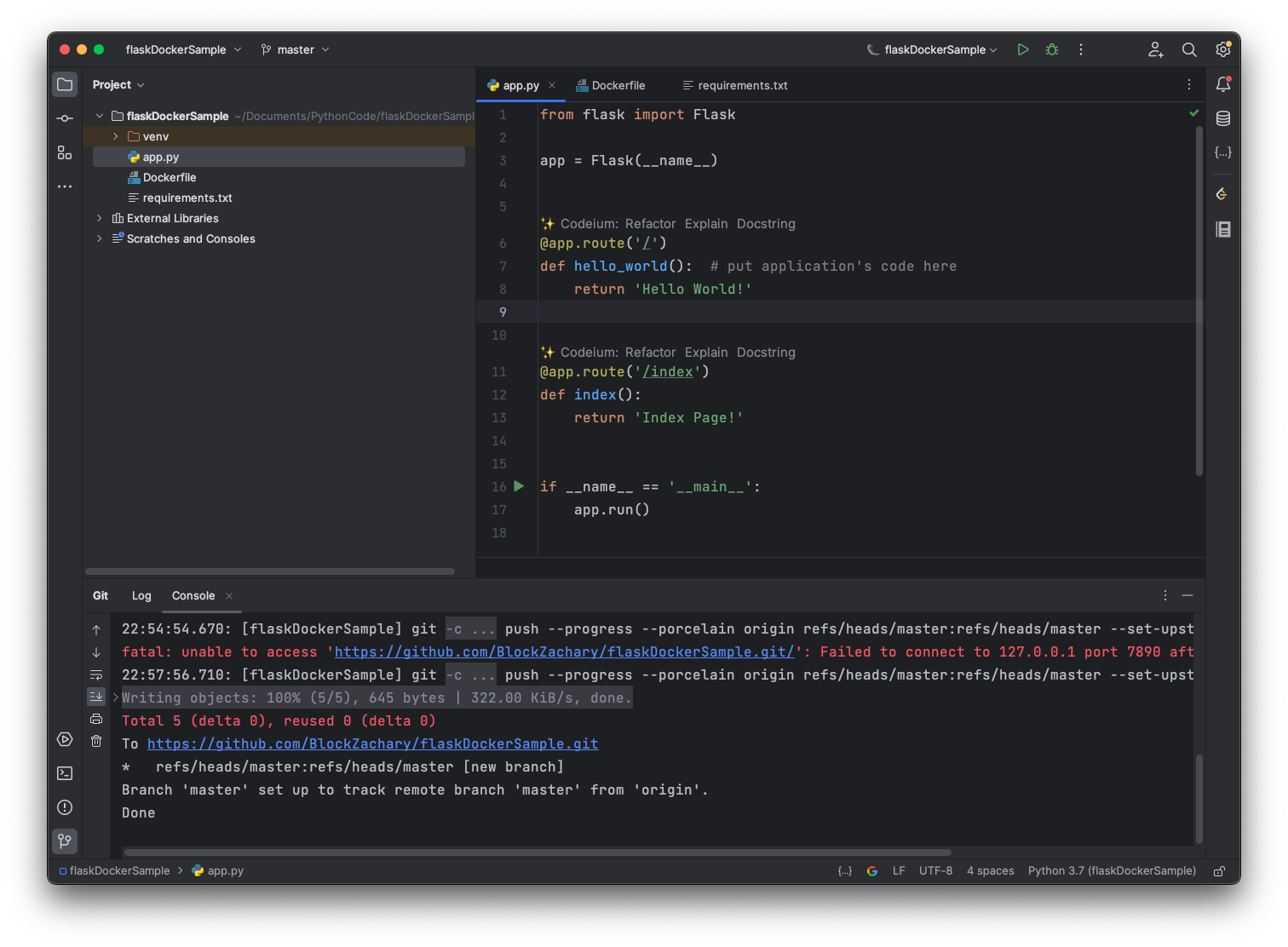Switch to the Dockerfile editor tab
The height and width of the screenshot is (947, 1288).
(x=611, y=85)
